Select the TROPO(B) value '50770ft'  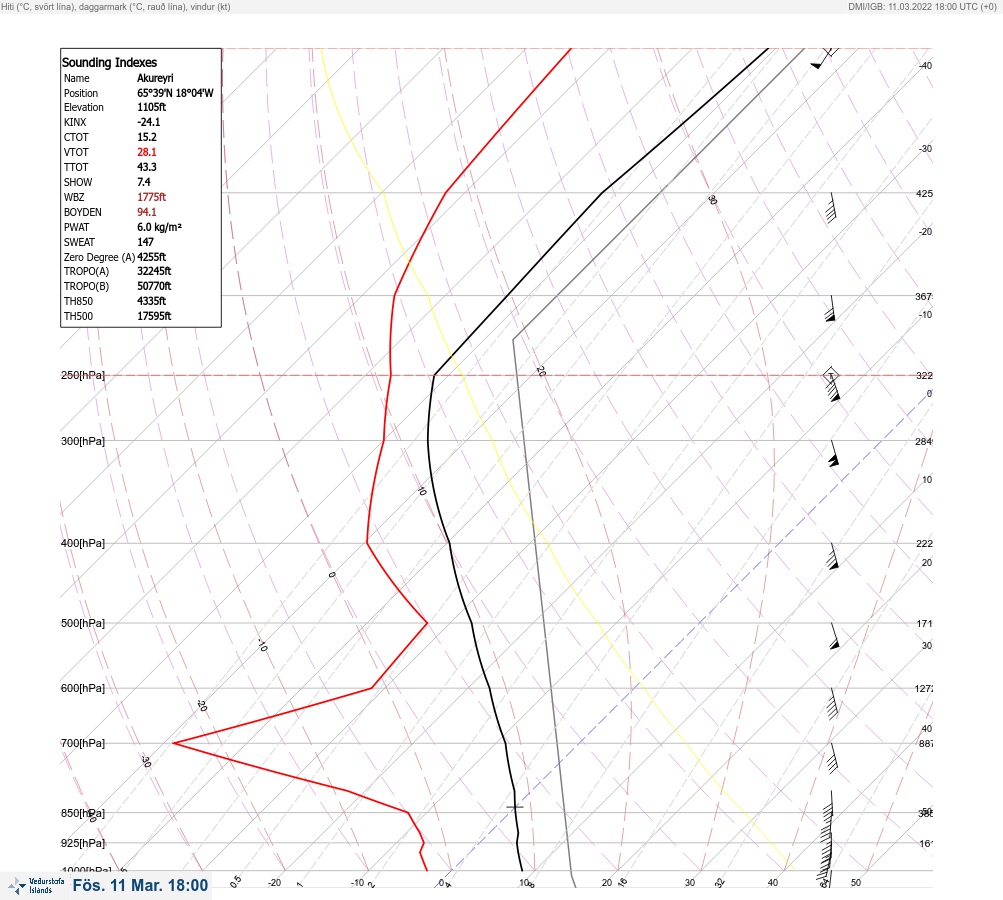[x=154, y=286]
